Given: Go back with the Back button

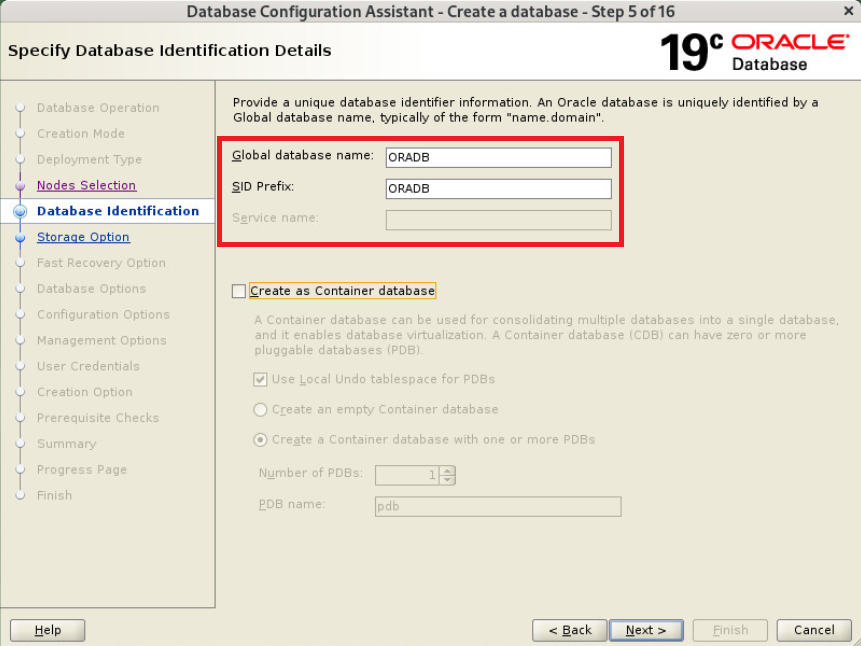Looking at the screenshot, I should (569, 630).
